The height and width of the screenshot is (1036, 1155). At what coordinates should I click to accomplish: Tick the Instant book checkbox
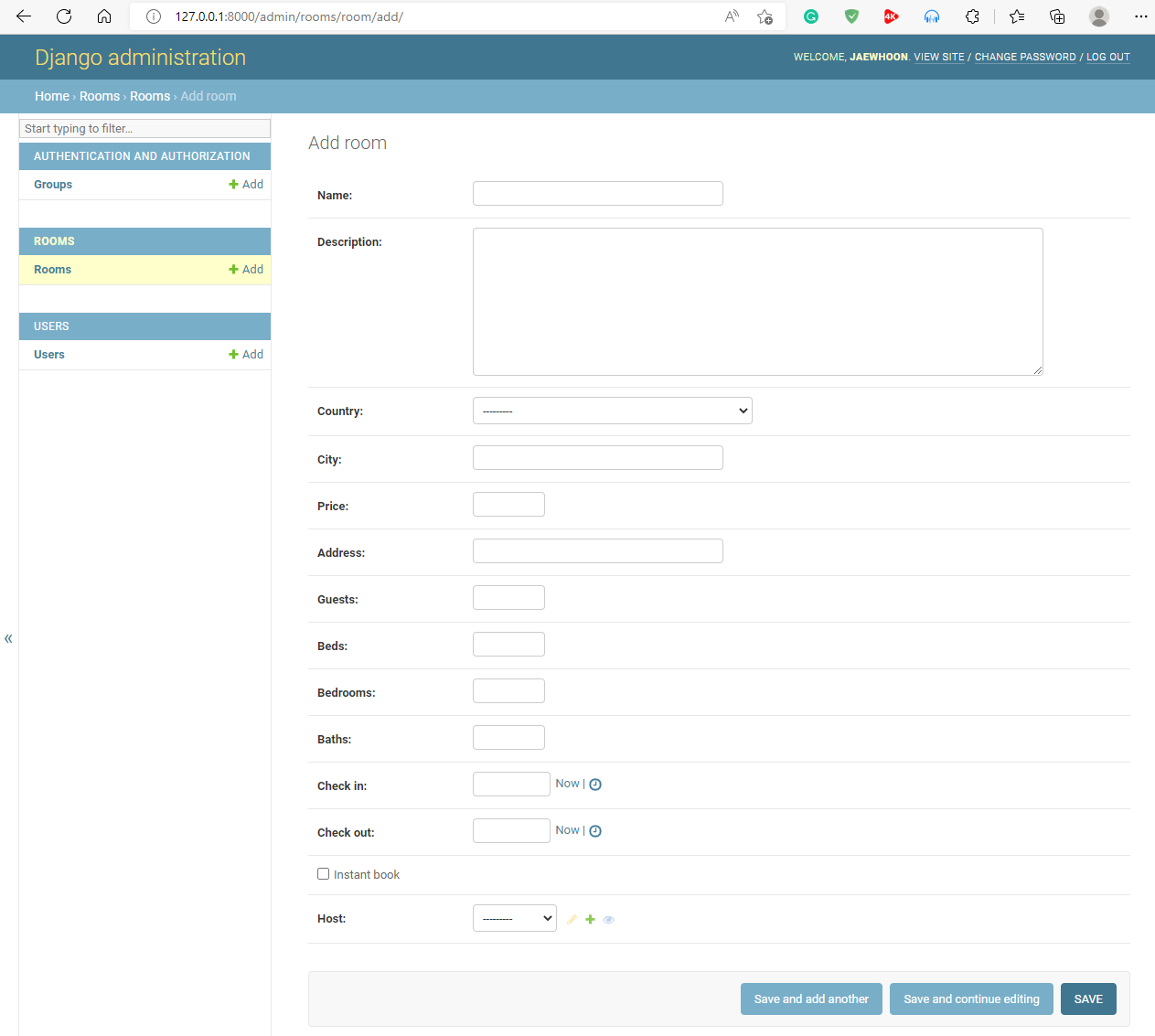[323, 874]
